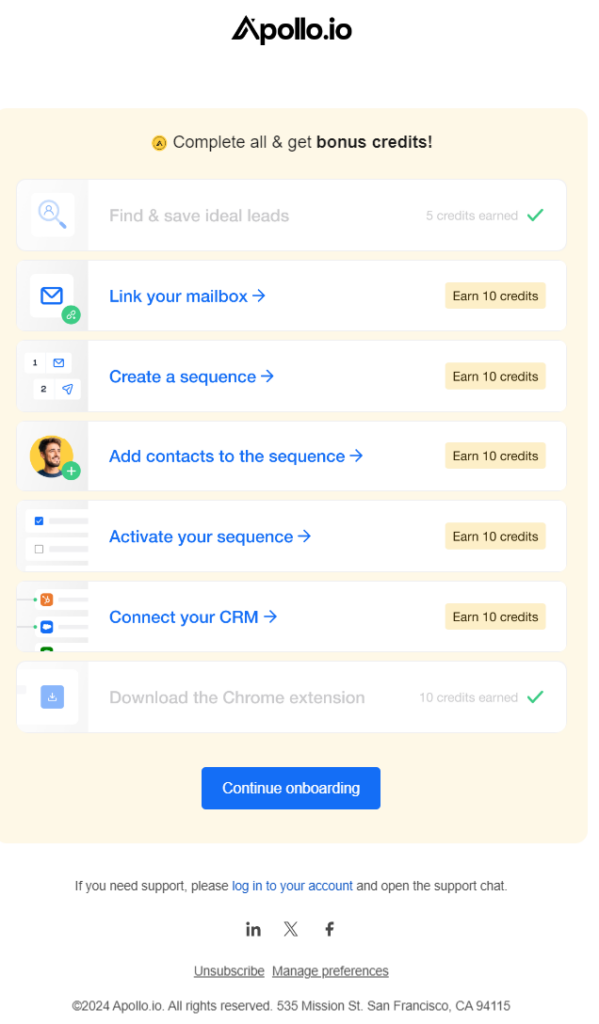Screen dimensions: 599x1024
Task: Click the coin icon beside bonus credits text
Action: tap(159, 142)
